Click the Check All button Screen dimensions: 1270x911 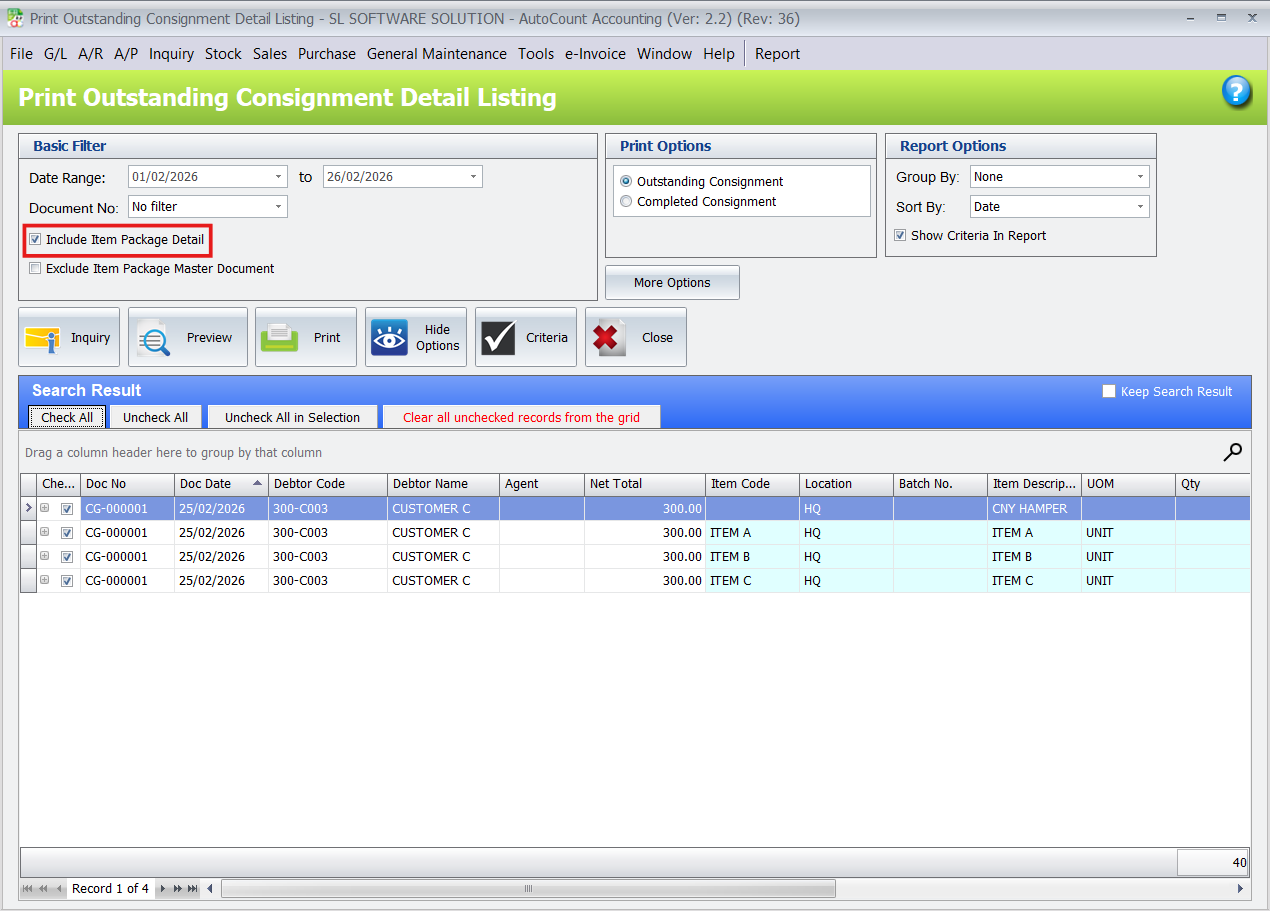point(66,416)
